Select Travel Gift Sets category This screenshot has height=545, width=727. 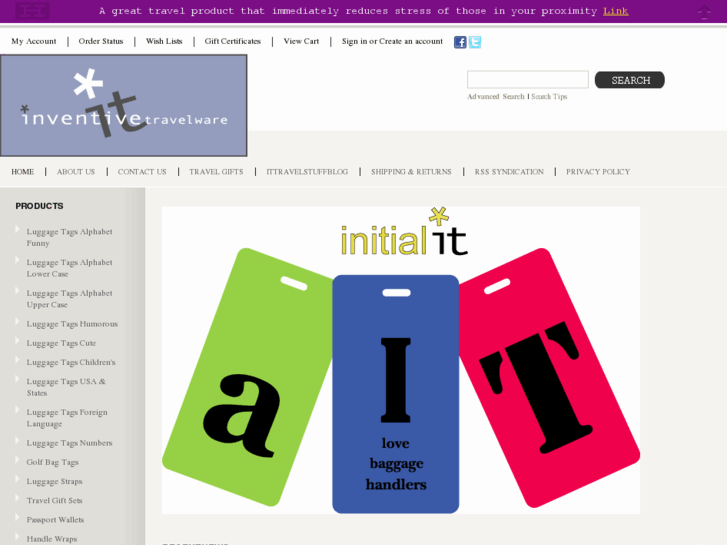[x=55, y=500]
